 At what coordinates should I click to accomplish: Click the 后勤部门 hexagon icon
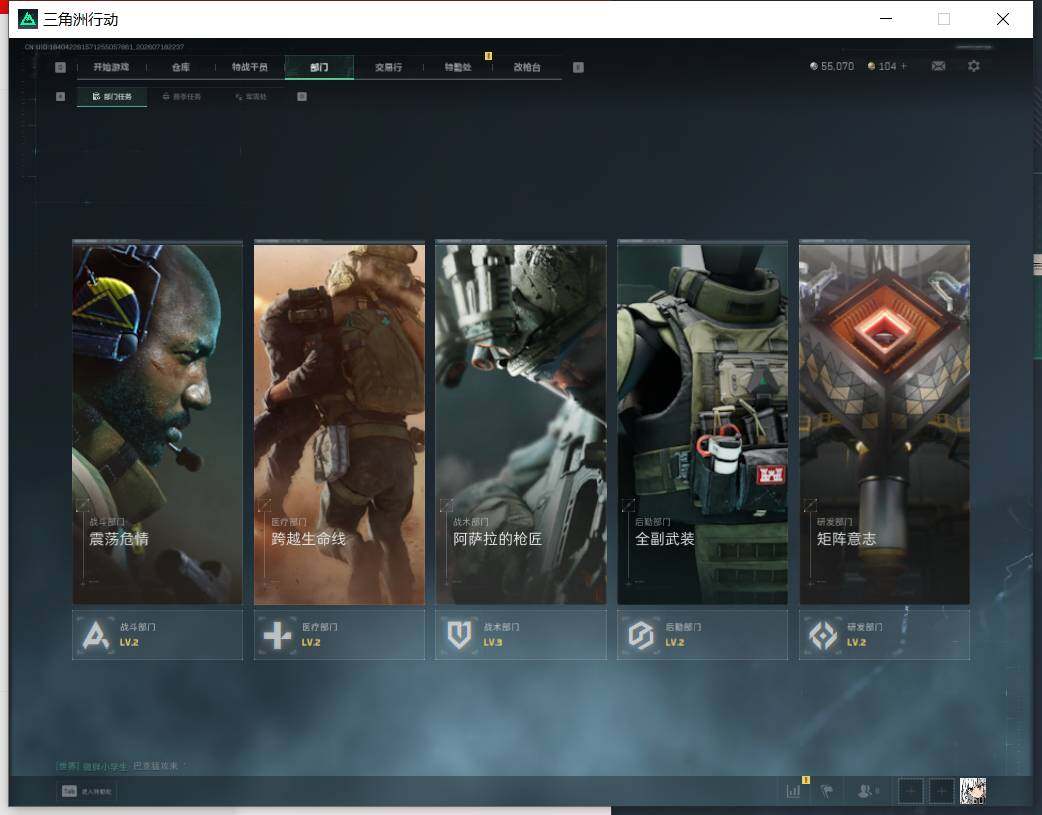[641, 636]
